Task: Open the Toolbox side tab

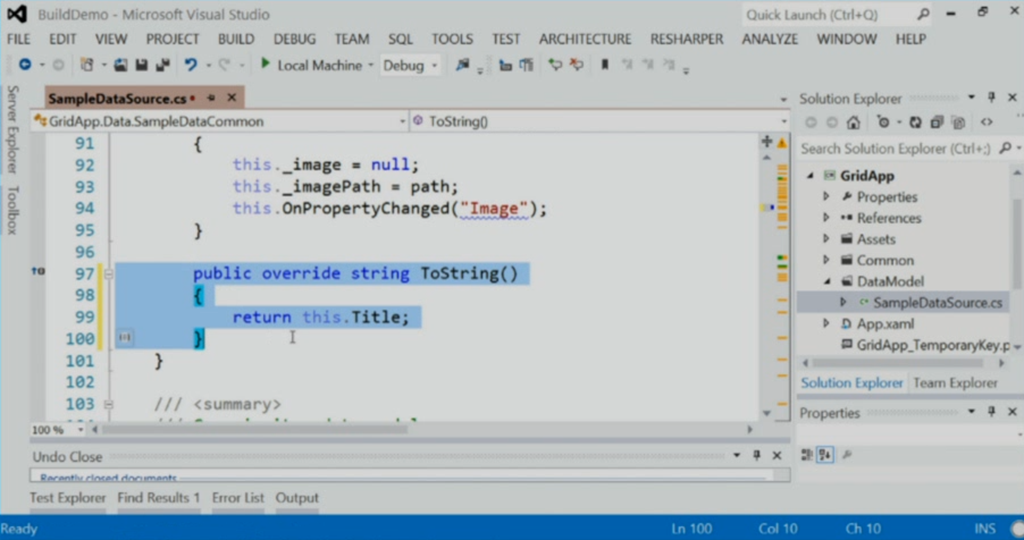Action: coord(12,210)
